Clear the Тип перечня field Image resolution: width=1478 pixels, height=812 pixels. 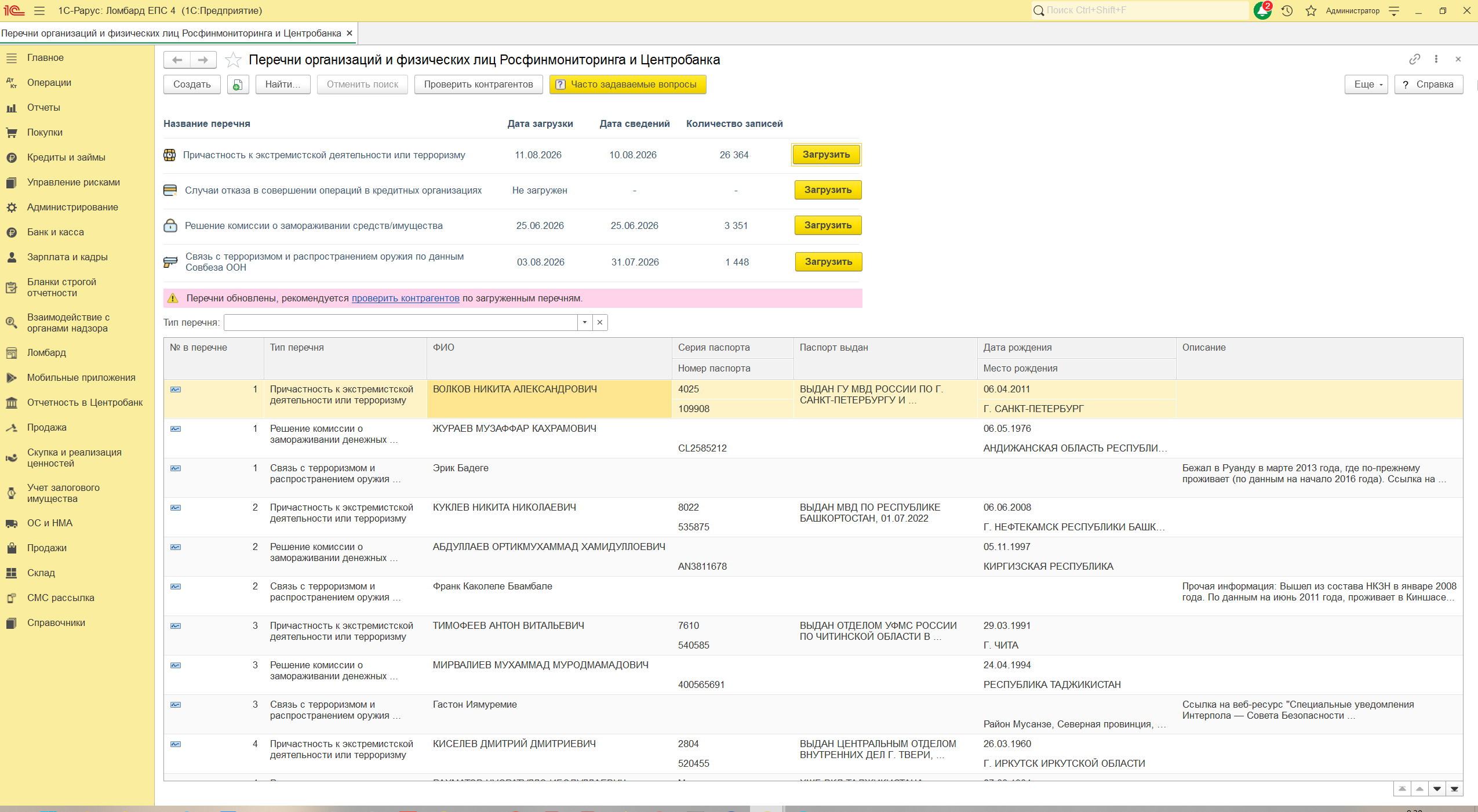point(600,322)
